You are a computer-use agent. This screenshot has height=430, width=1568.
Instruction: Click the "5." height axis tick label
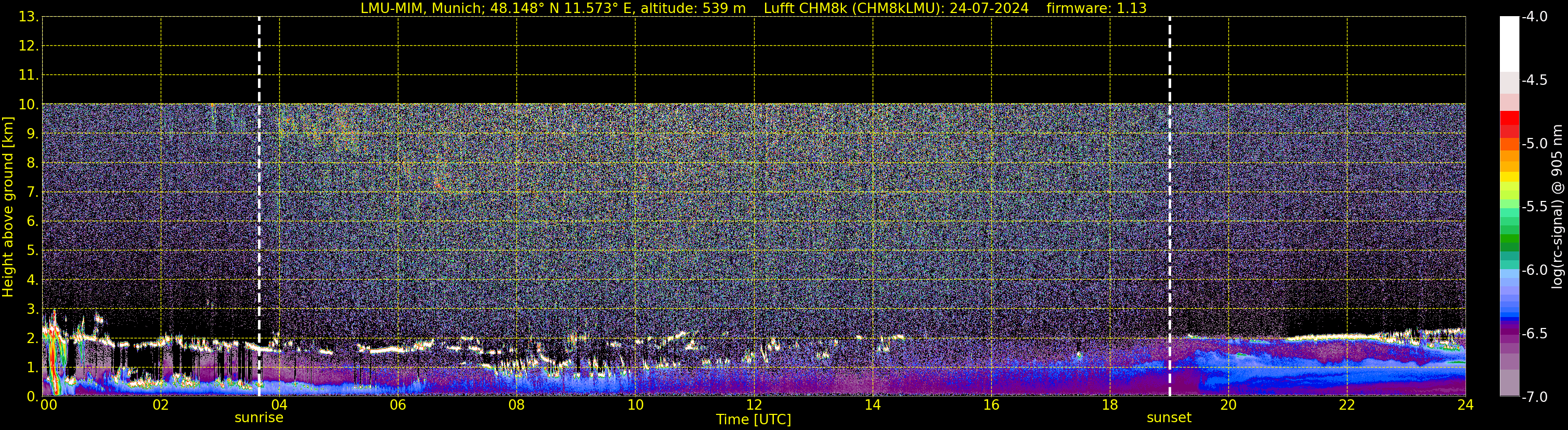click(33, 251)
